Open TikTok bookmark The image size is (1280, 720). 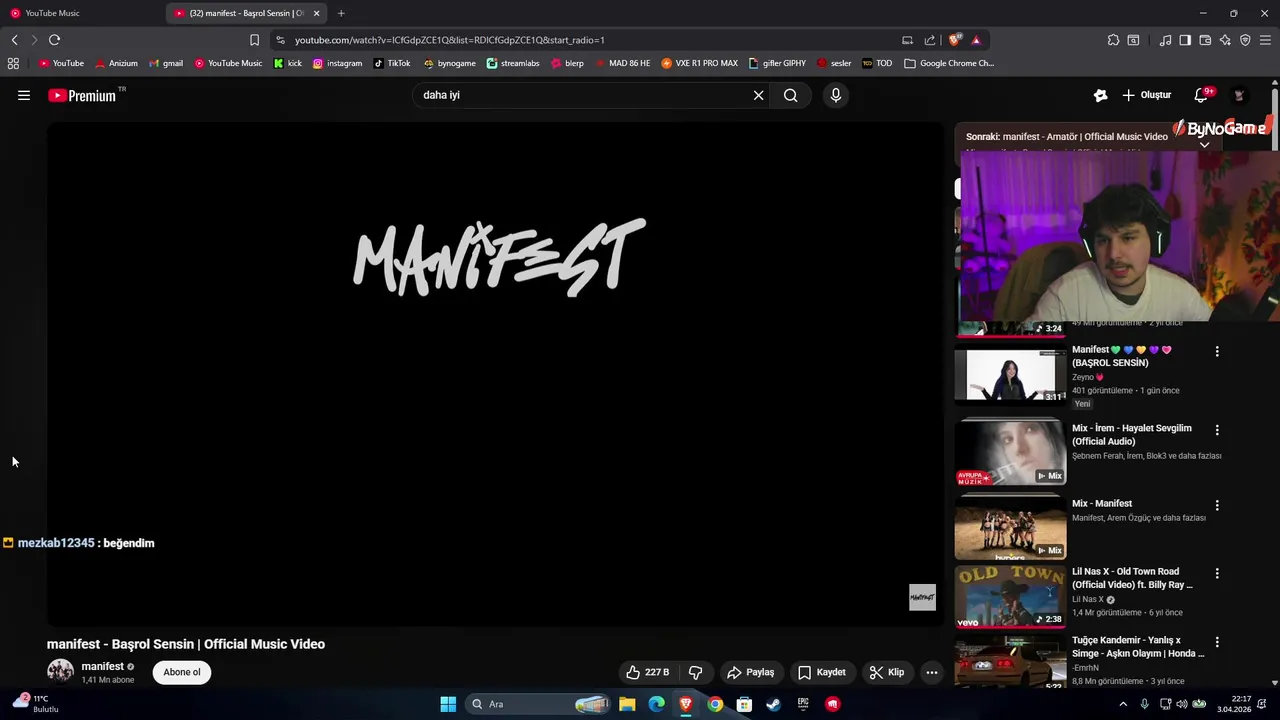coord(391,63)
